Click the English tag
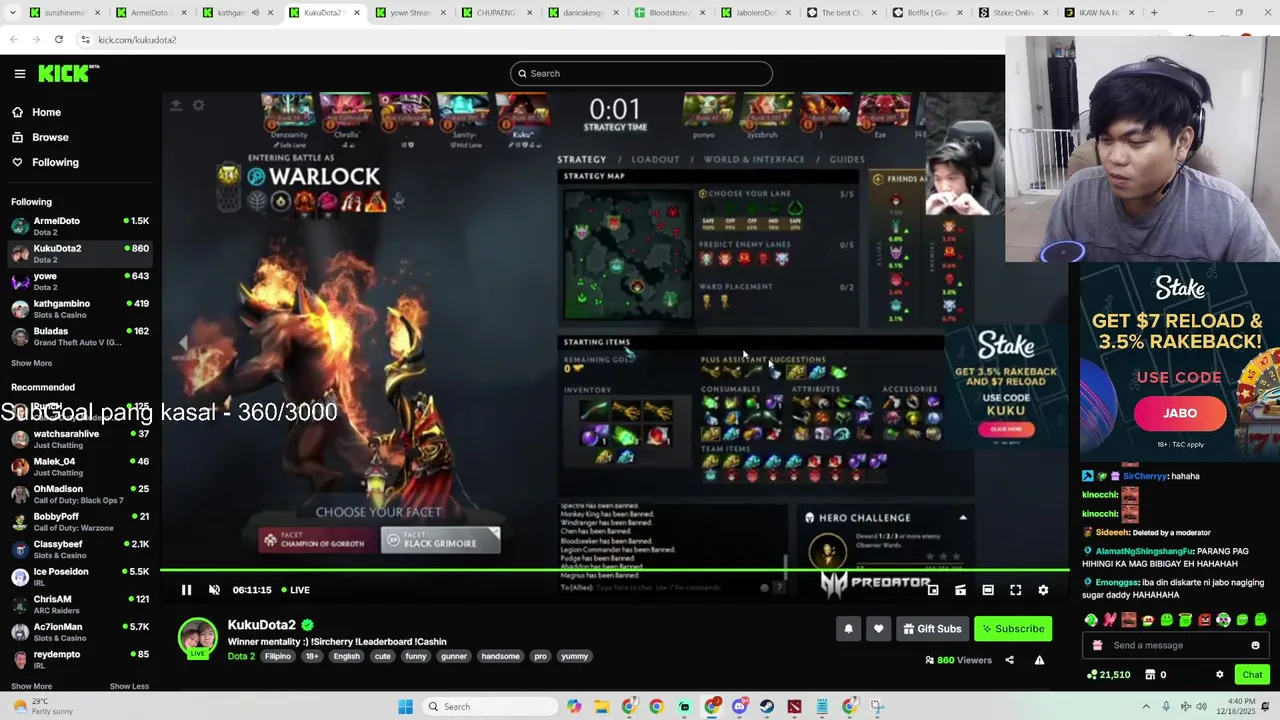This screenshot has height=720, width=1280. pyautogui.click(x=347, y=656)
